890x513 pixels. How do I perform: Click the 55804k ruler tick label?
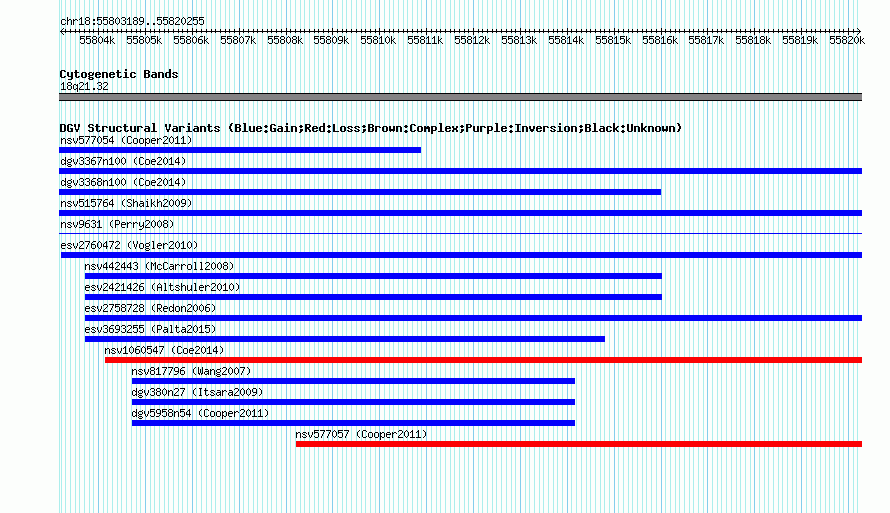pos(97,40)
